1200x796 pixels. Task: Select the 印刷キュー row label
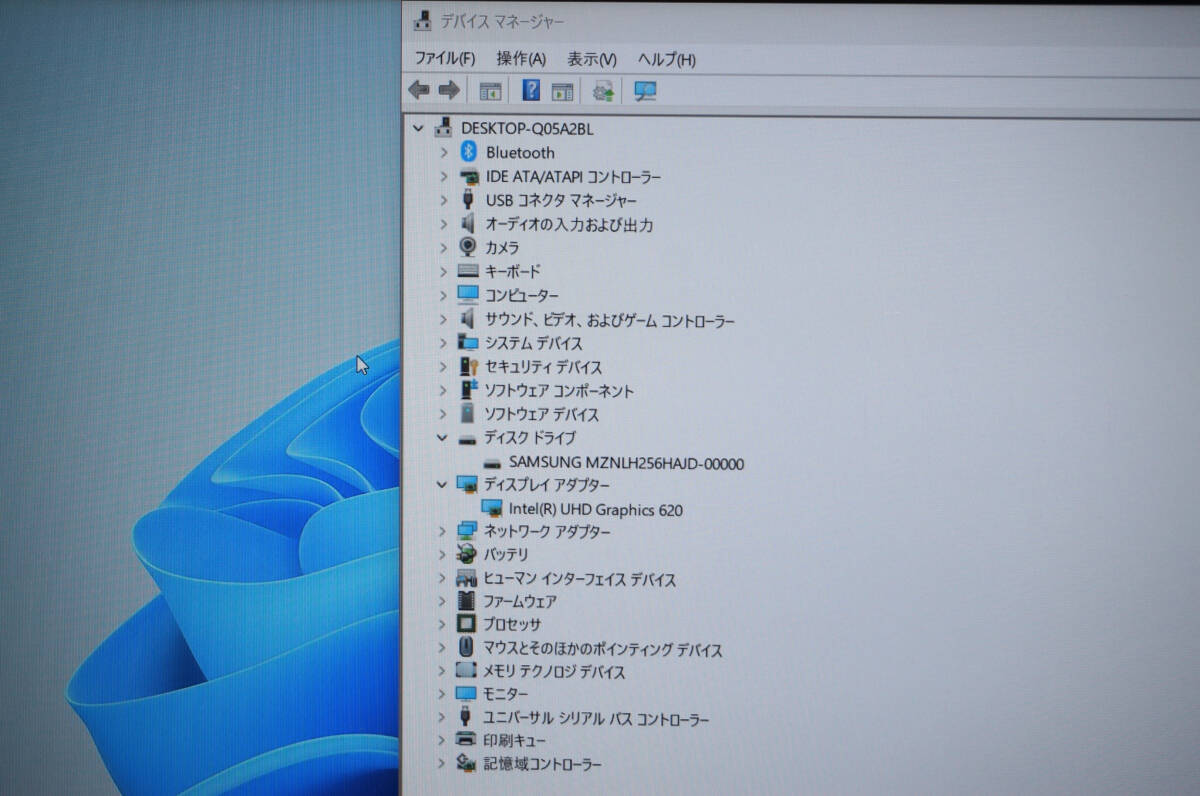pos(514,741)
